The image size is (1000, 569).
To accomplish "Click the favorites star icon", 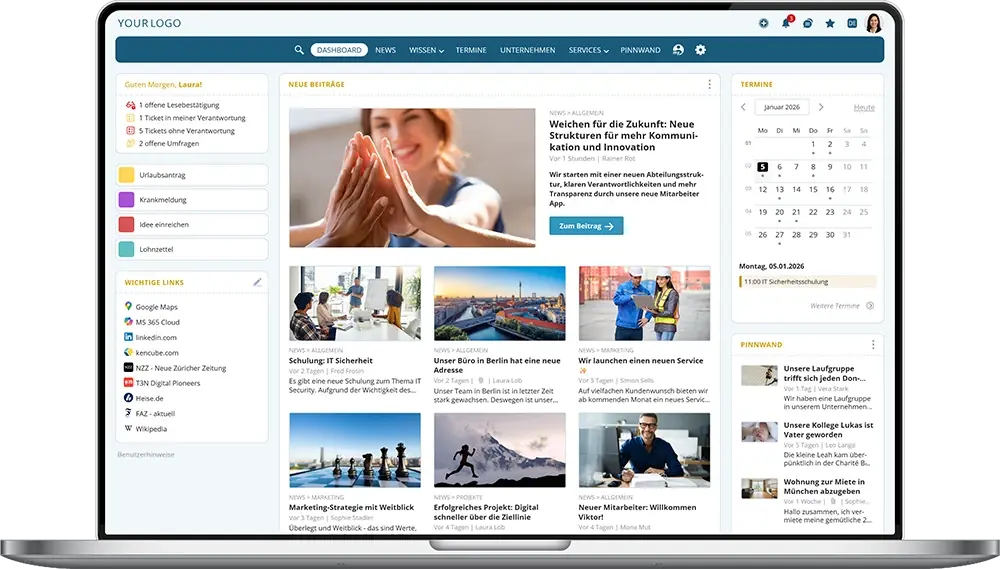I will [x=830, y=23].
